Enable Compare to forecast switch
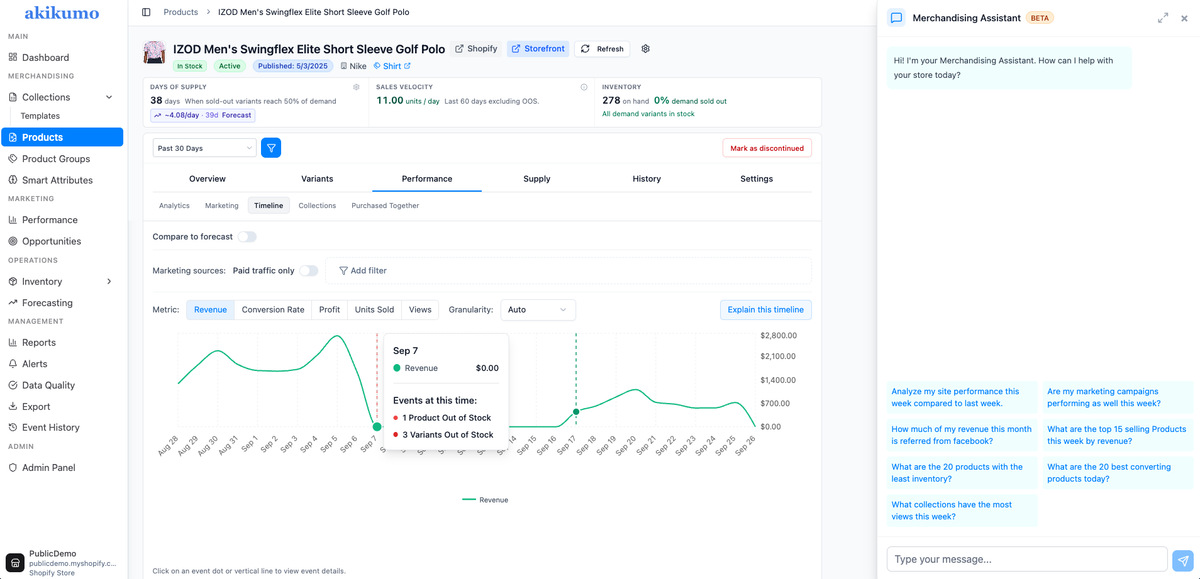Image resolution: width=1200 pixels, height=579 pixels. click(x=247, y=237)
